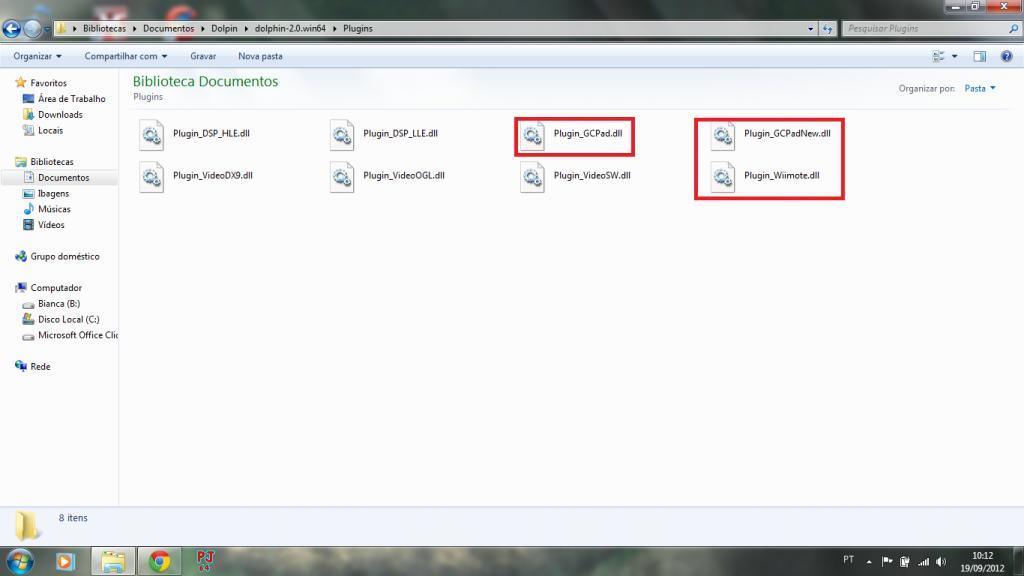The height and width of the screenshot is (576, 1024).
Task: Select the Plugin_DSP_HLE.dll file icon
Action: pos(152,135)
